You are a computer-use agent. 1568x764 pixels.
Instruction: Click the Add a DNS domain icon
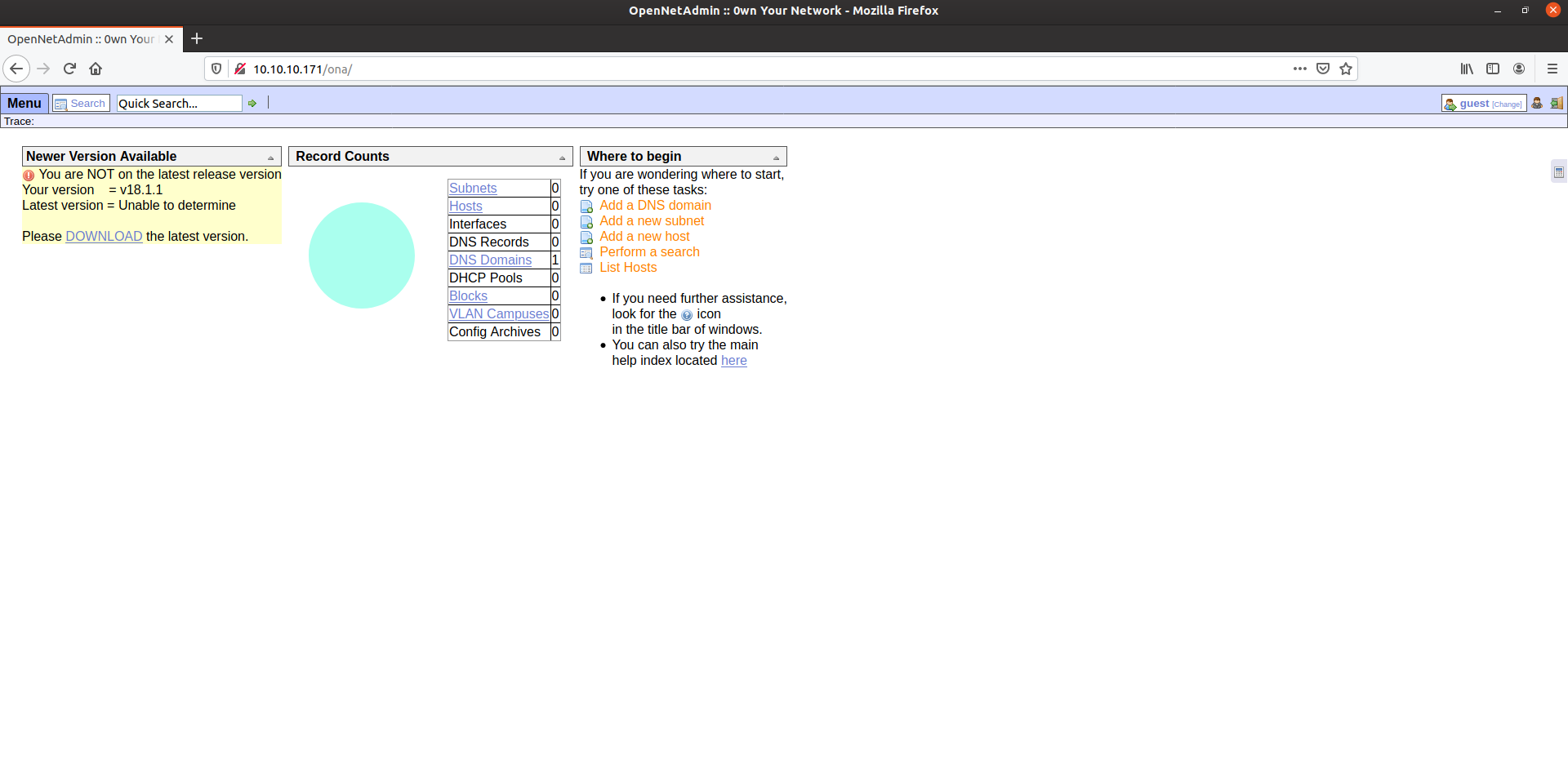586,207
